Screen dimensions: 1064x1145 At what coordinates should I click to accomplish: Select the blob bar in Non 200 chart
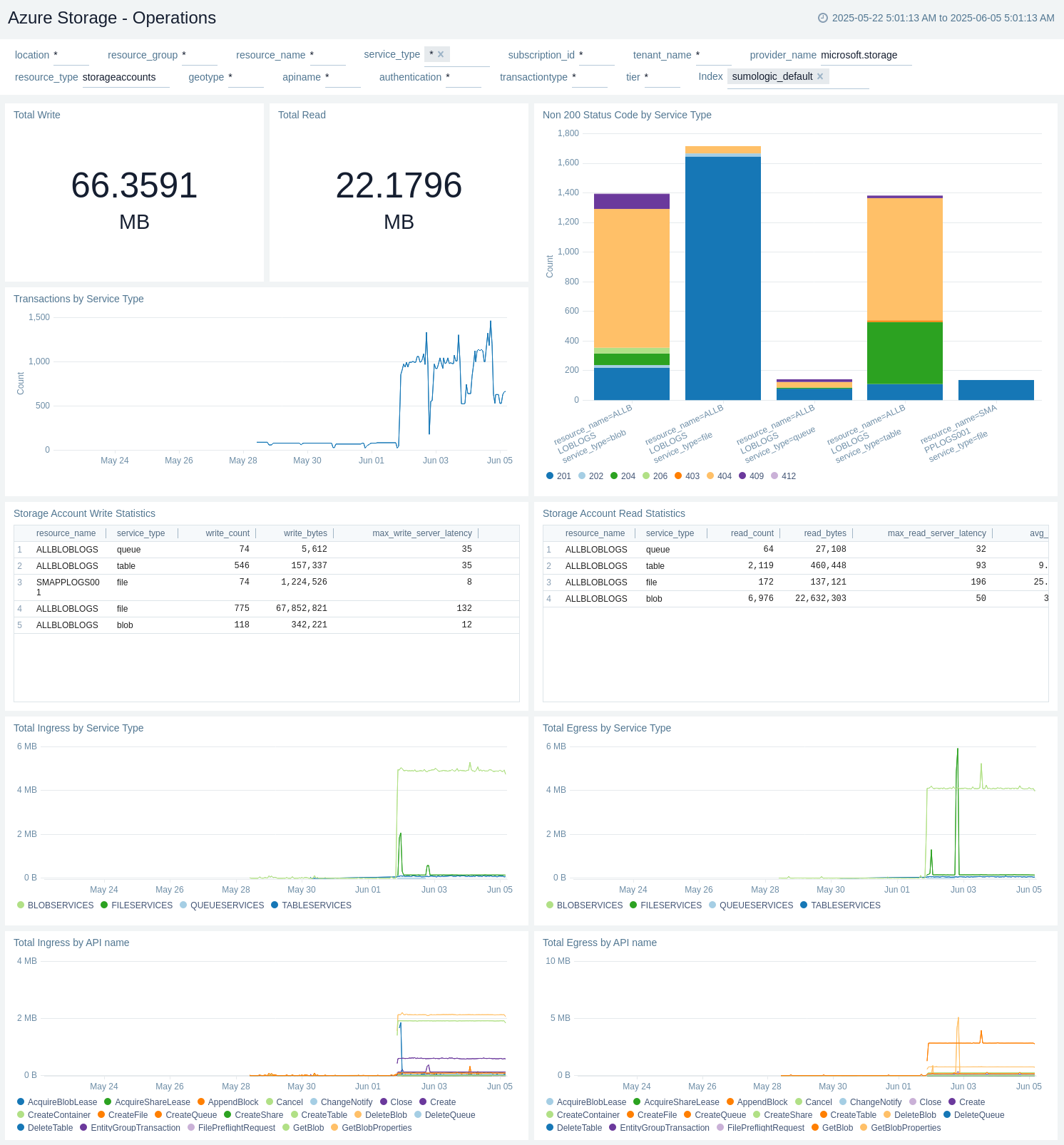pyautogui.click(x=632, y=296)
